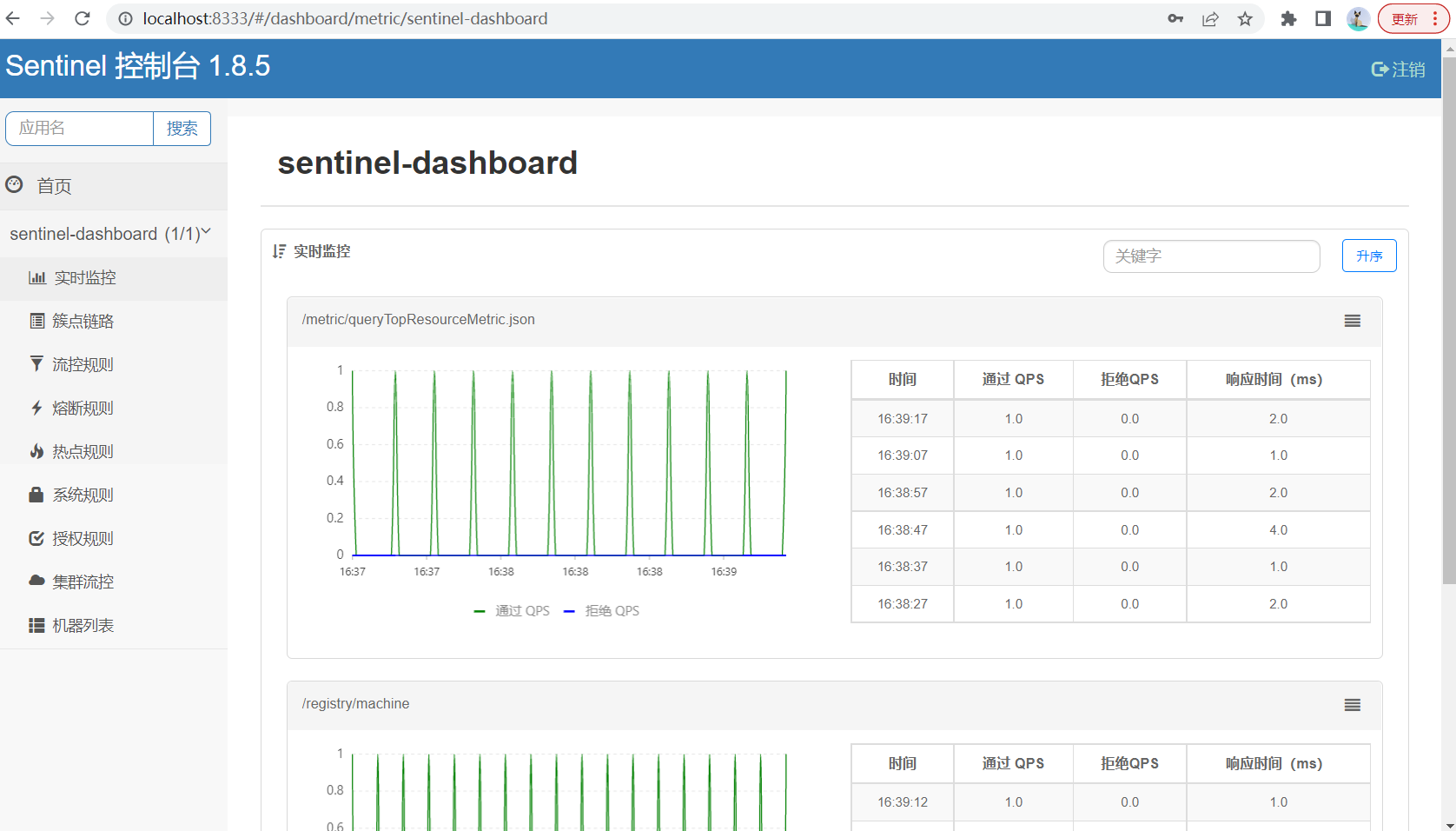Click the list icon beside 簇点链路
Viewport: 1456px width, 831px height.
pos(36,321)
